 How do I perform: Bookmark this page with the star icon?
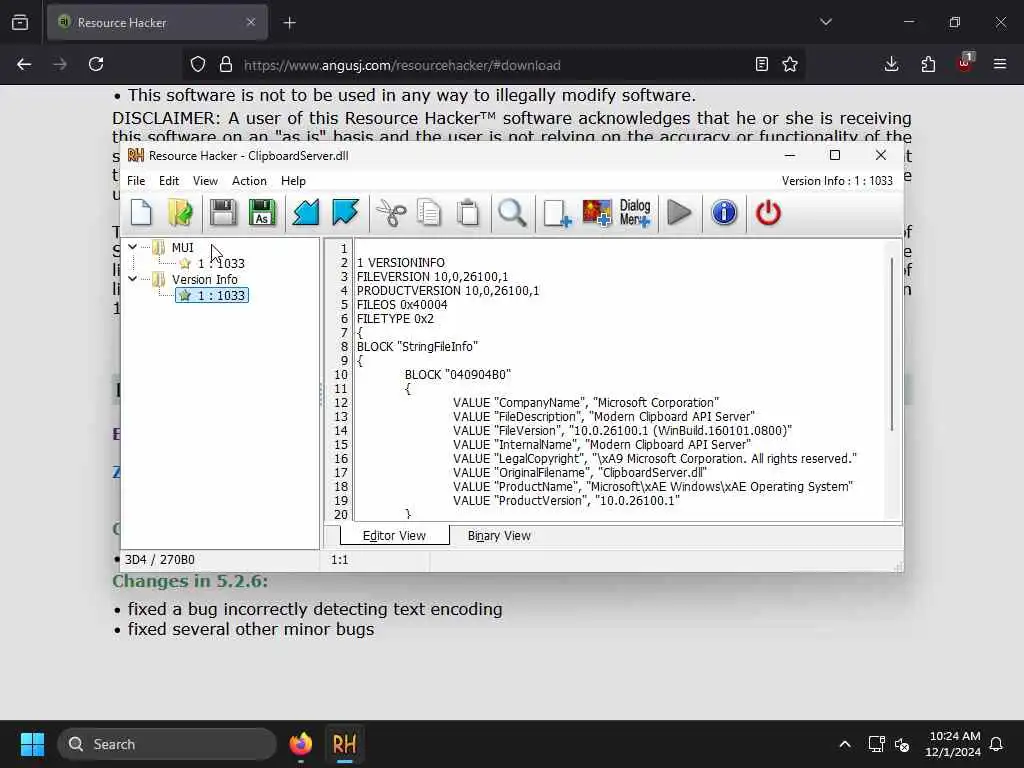(x=790, y=64)
